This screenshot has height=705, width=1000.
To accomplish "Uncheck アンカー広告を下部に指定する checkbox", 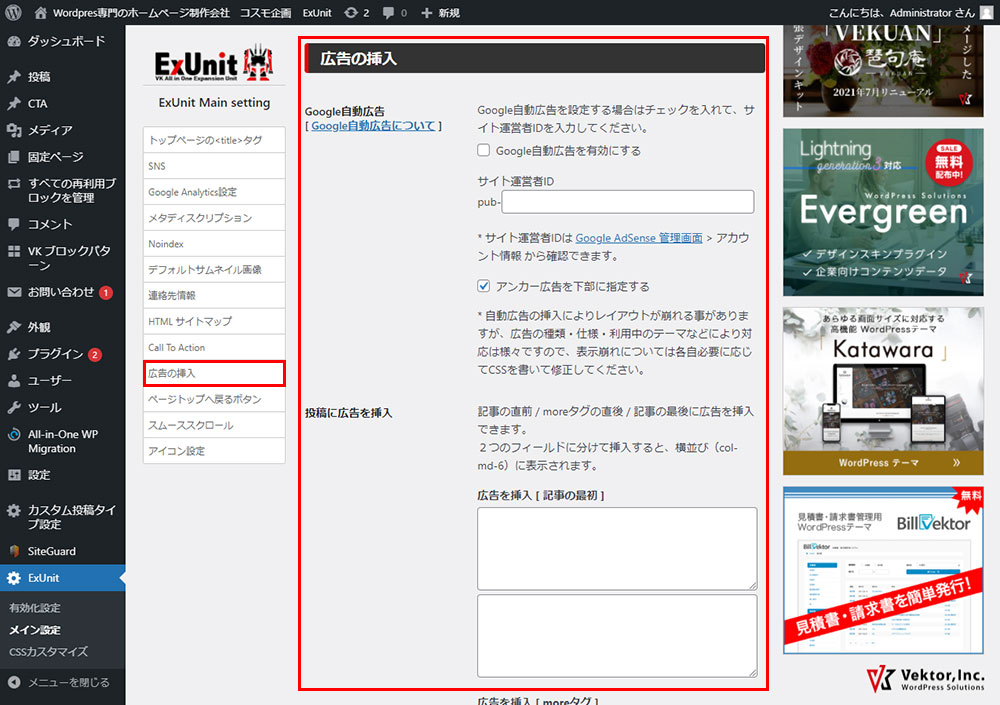I will coord(484,286).
